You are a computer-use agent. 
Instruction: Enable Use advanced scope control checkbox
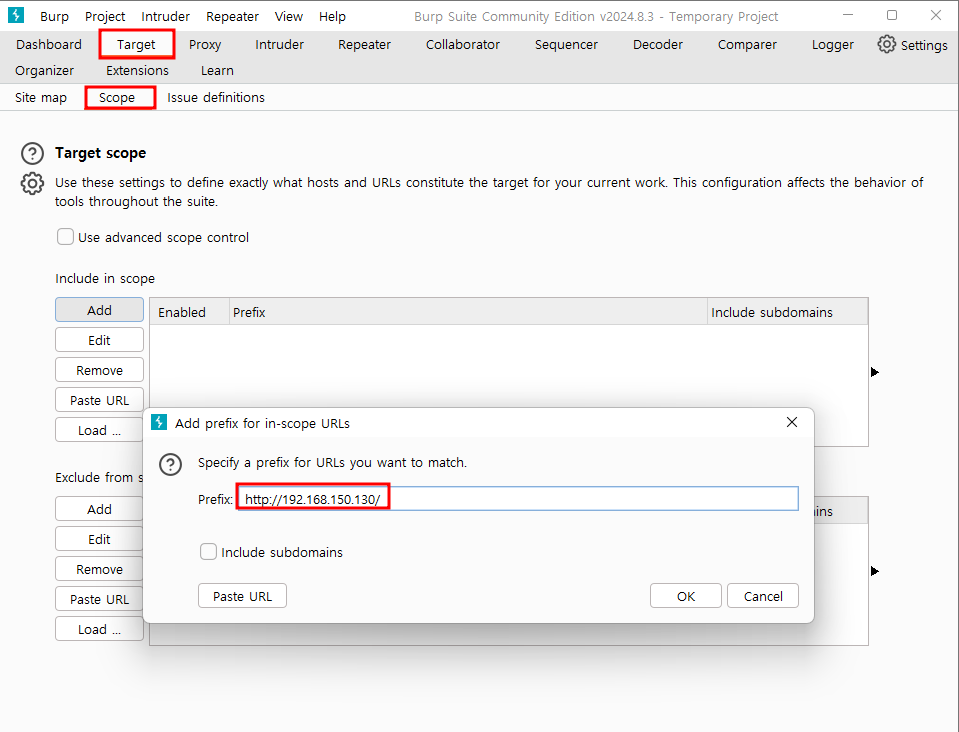(65, 237)
